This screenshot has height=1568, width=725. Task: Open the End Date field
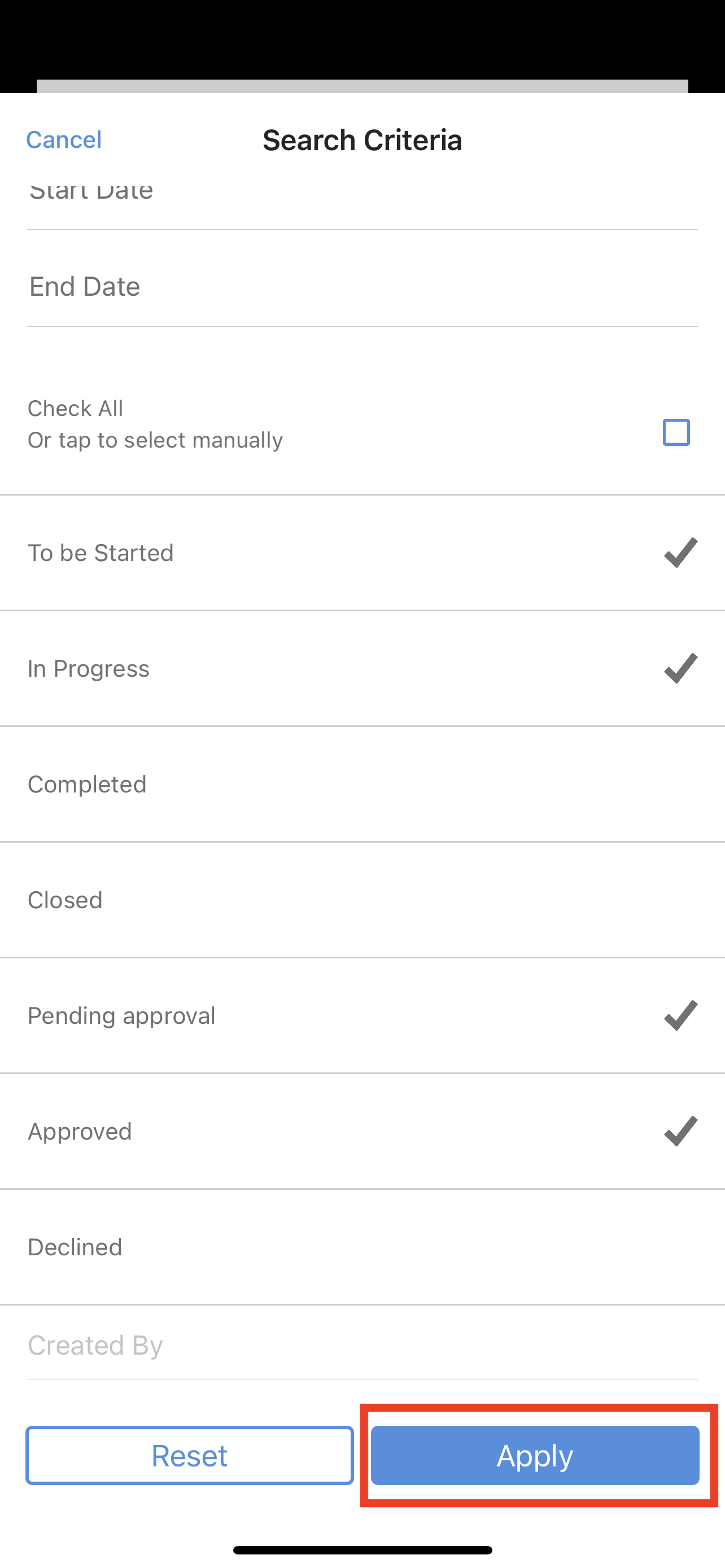(x=362, y=287)
